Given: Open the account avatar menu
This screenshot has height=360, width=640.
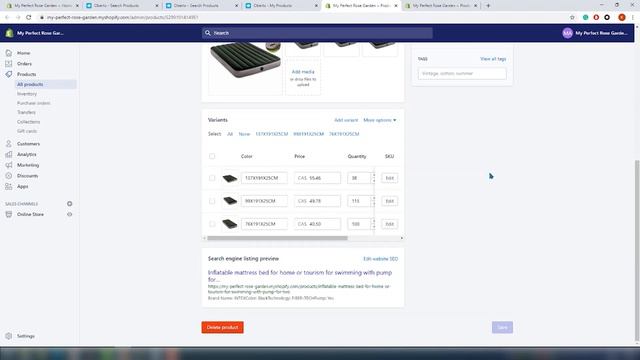Looking at the screenshot, I should [567, 33].
